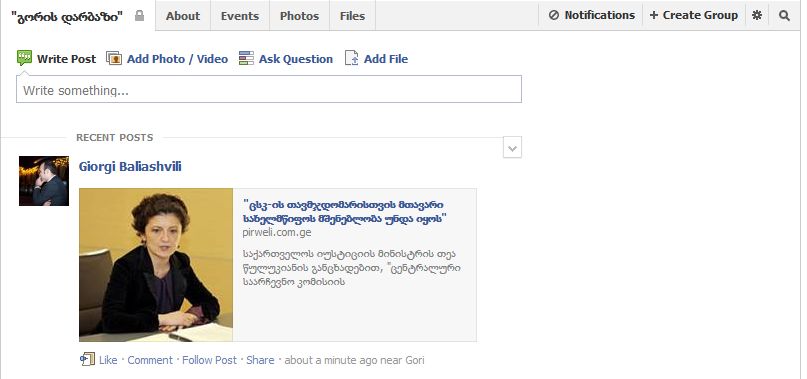Click the Add File document icon
Viewport: 807px width, 379px height.
coord(352,58)
